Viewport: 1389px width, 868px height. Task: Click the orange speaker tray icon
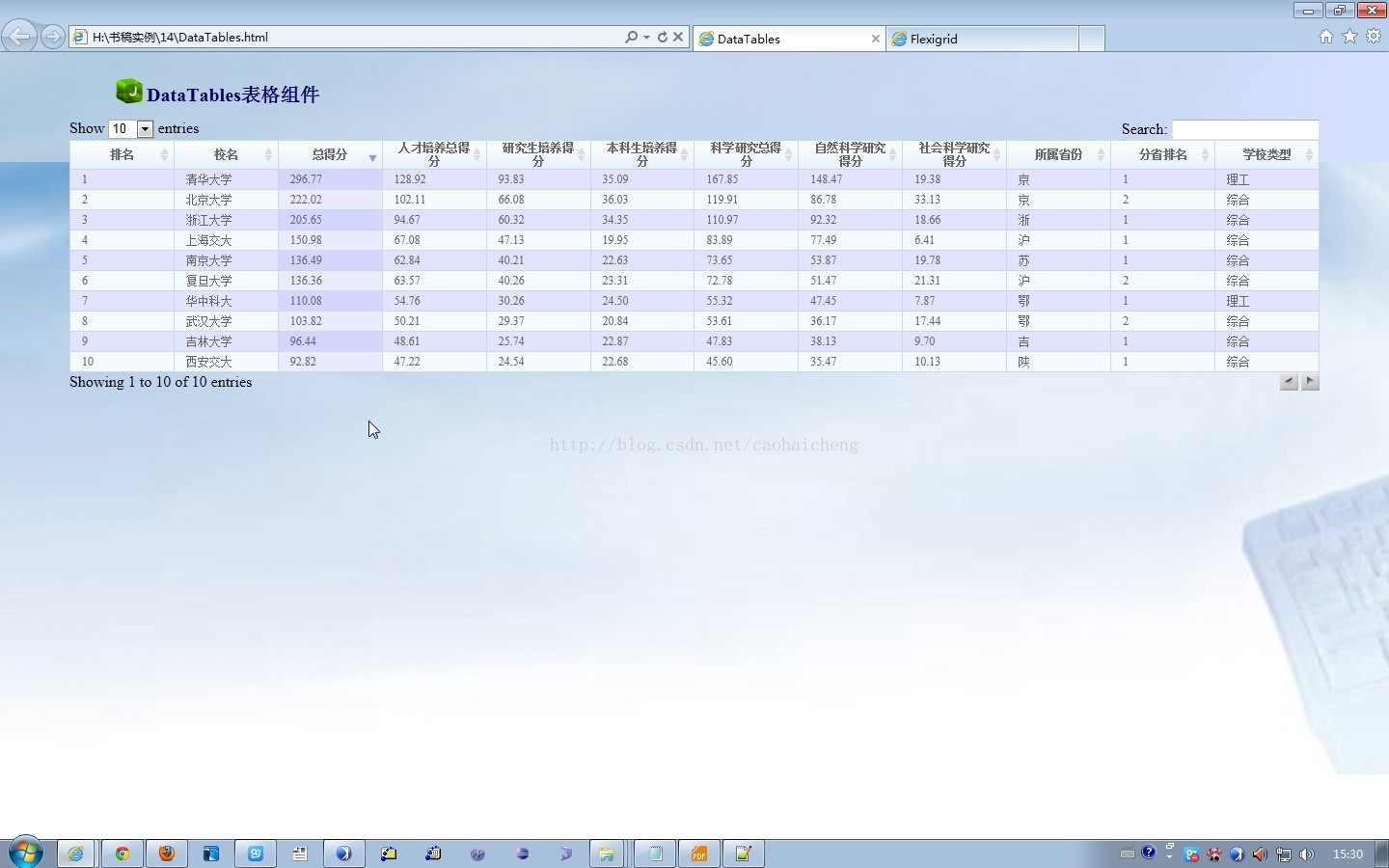click(x=1260, y=854)
